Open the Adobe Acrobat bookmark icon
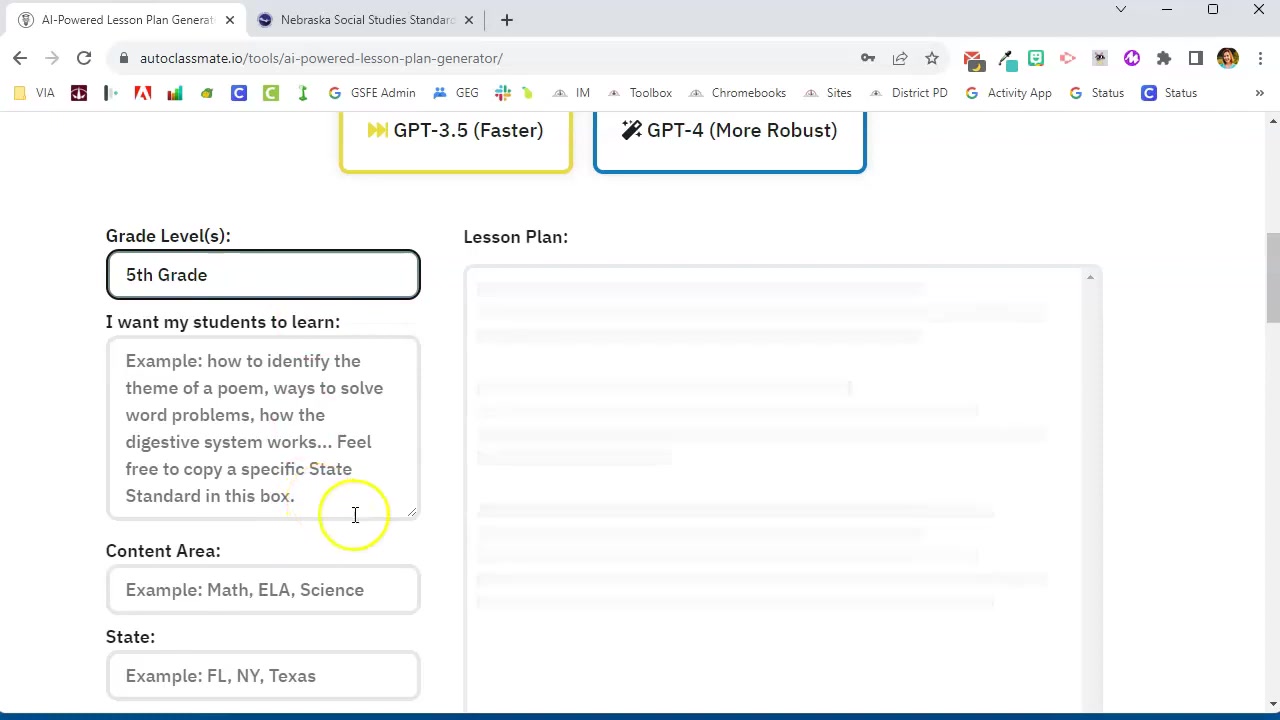Image resolution: width=1280 pixels, height=720 pixels. (x=143, y=93)
